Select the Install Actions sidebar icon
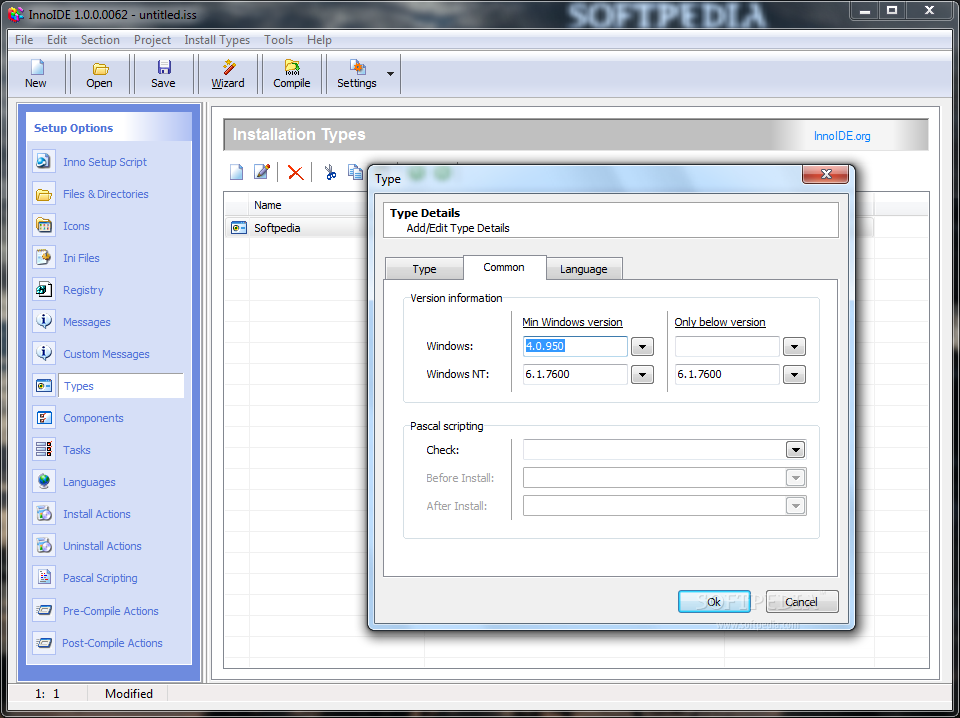 [x=43, y=514]
